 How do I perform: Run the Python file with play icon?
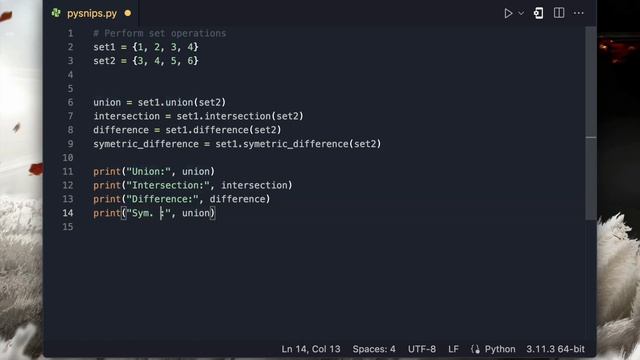(x=508, y=13)
